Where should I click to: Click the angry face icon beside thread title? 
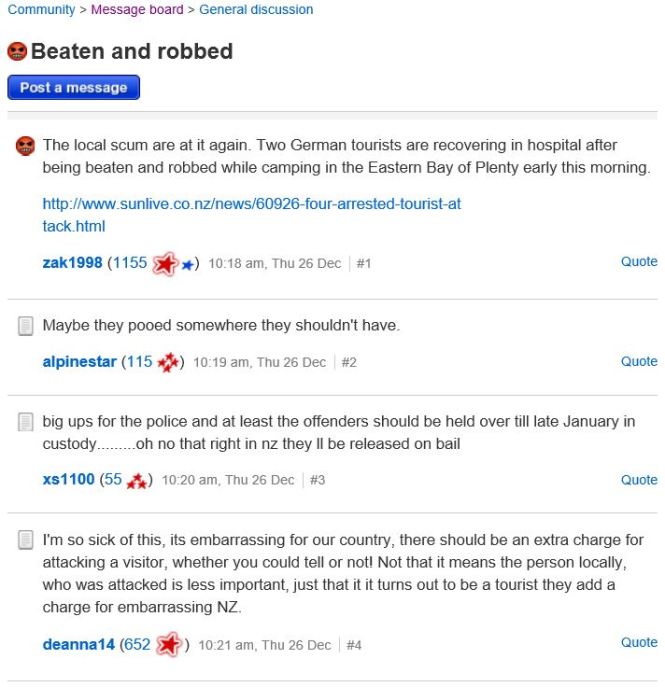pos(17,52)
